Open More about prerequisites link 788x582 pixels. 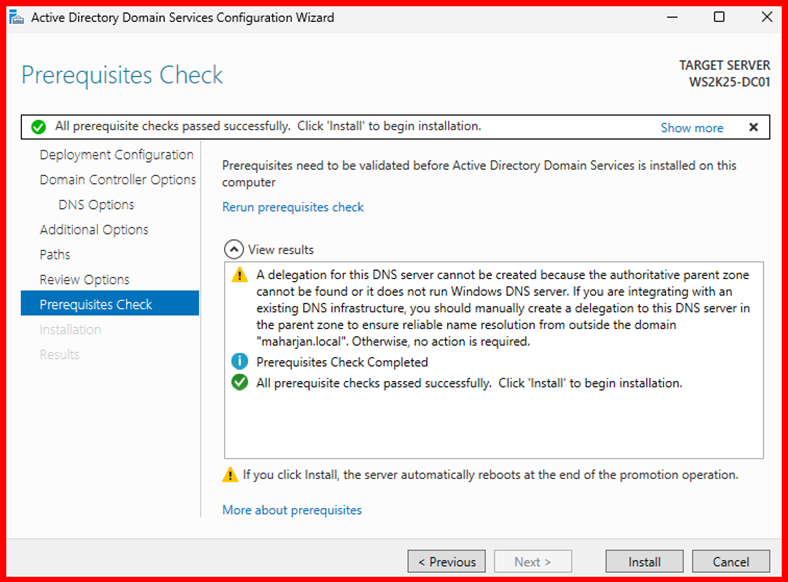click(292, 510)
